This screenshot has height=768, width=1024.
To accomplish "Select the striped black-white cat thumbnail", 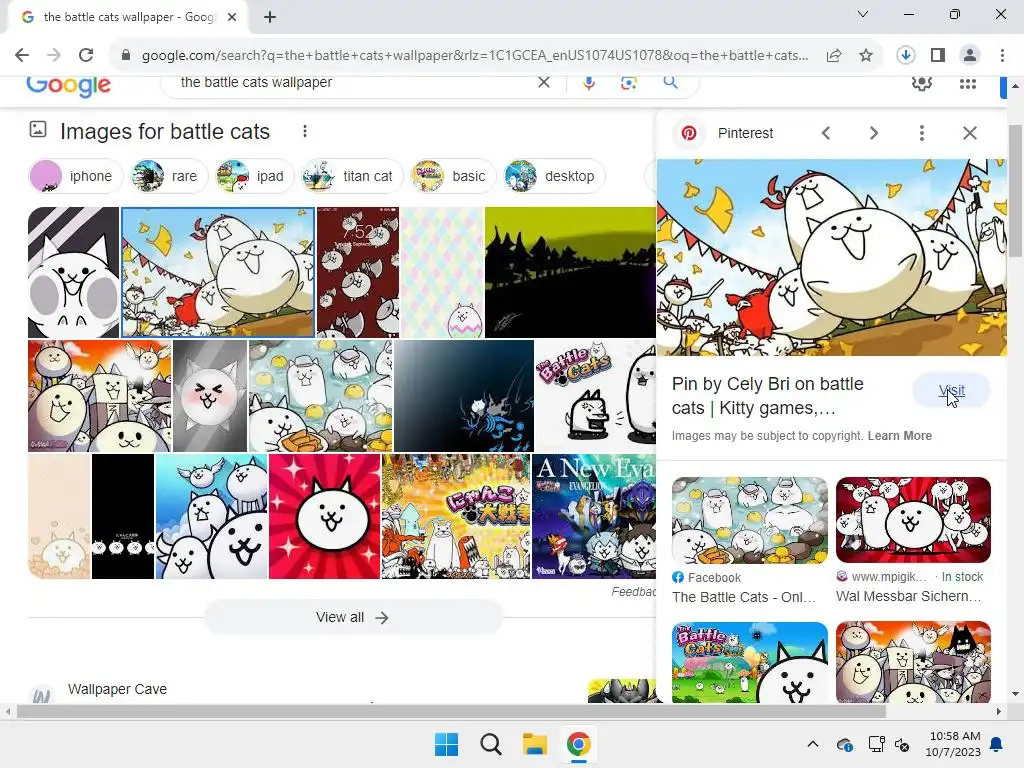I will click(x=73, y=272).
